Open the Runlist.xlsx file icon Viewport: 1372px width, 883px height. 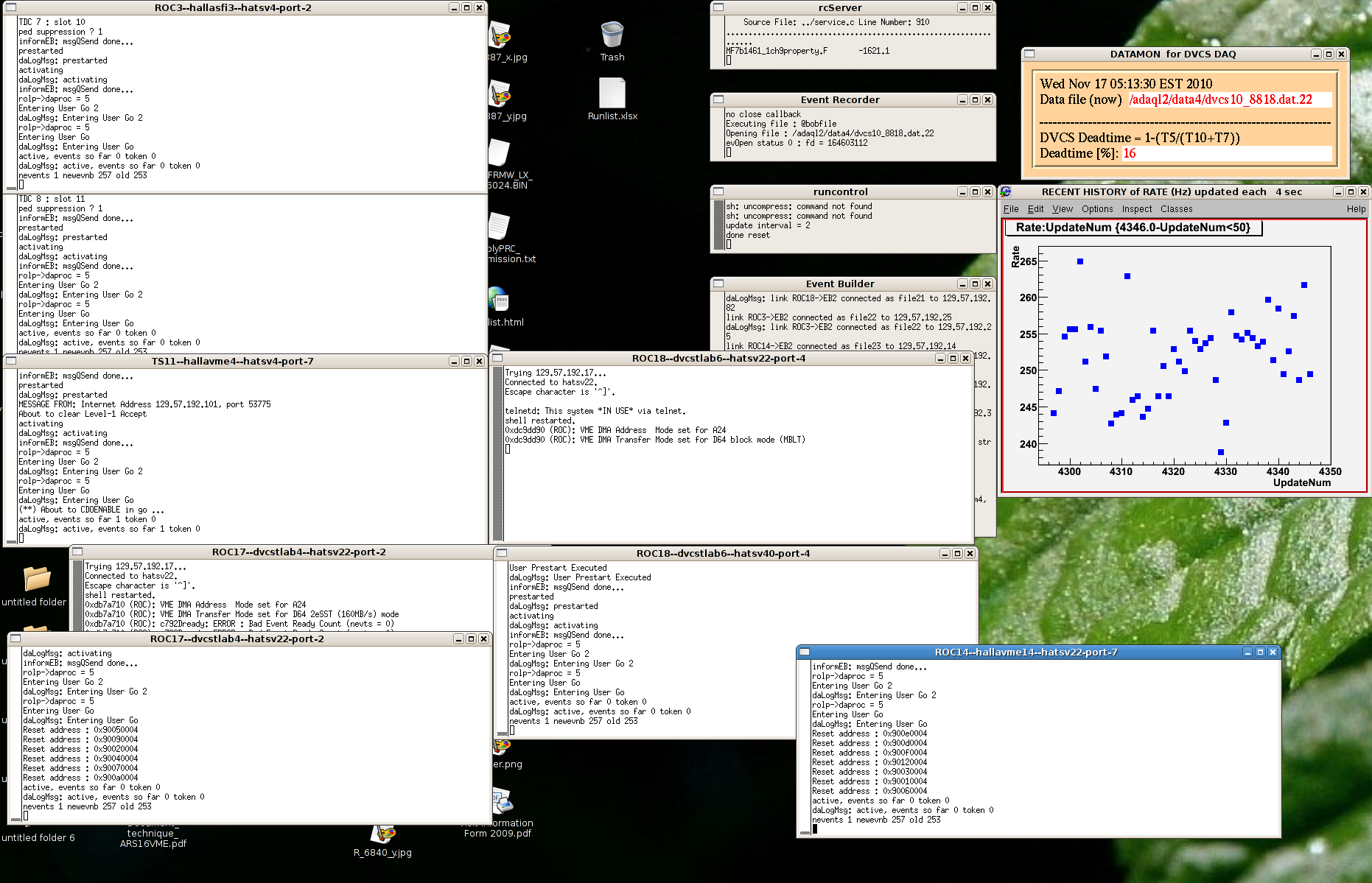point(612,99)
